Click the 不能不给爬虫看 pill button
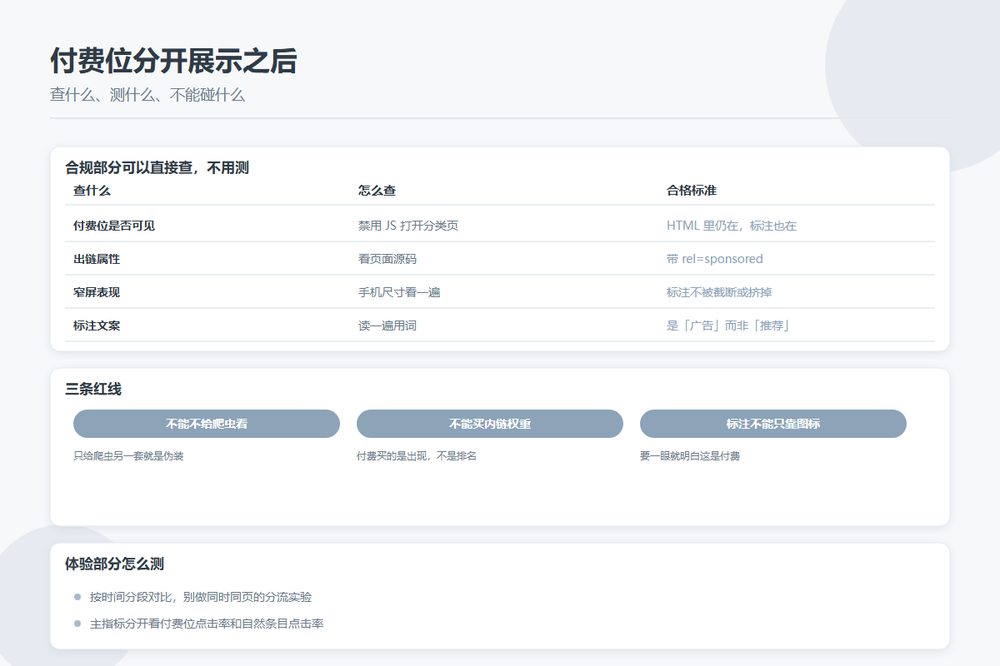1000x666 pixels. click(207, 424)
